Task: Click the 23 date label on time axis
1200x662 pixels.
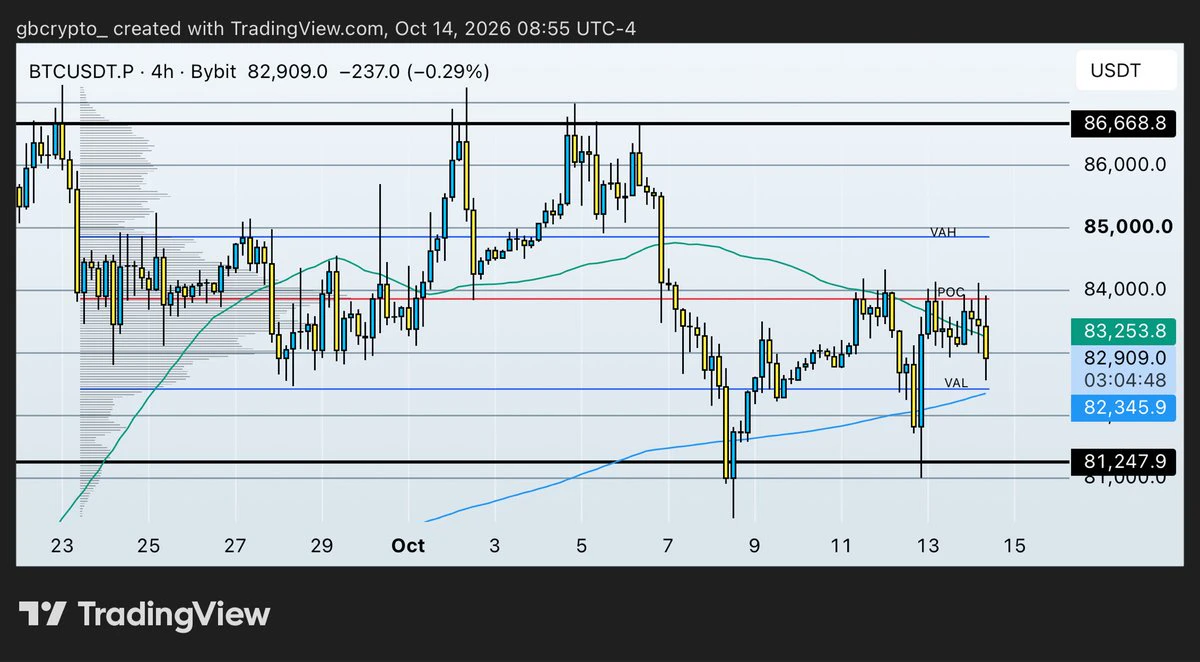Action: point(62,546)
